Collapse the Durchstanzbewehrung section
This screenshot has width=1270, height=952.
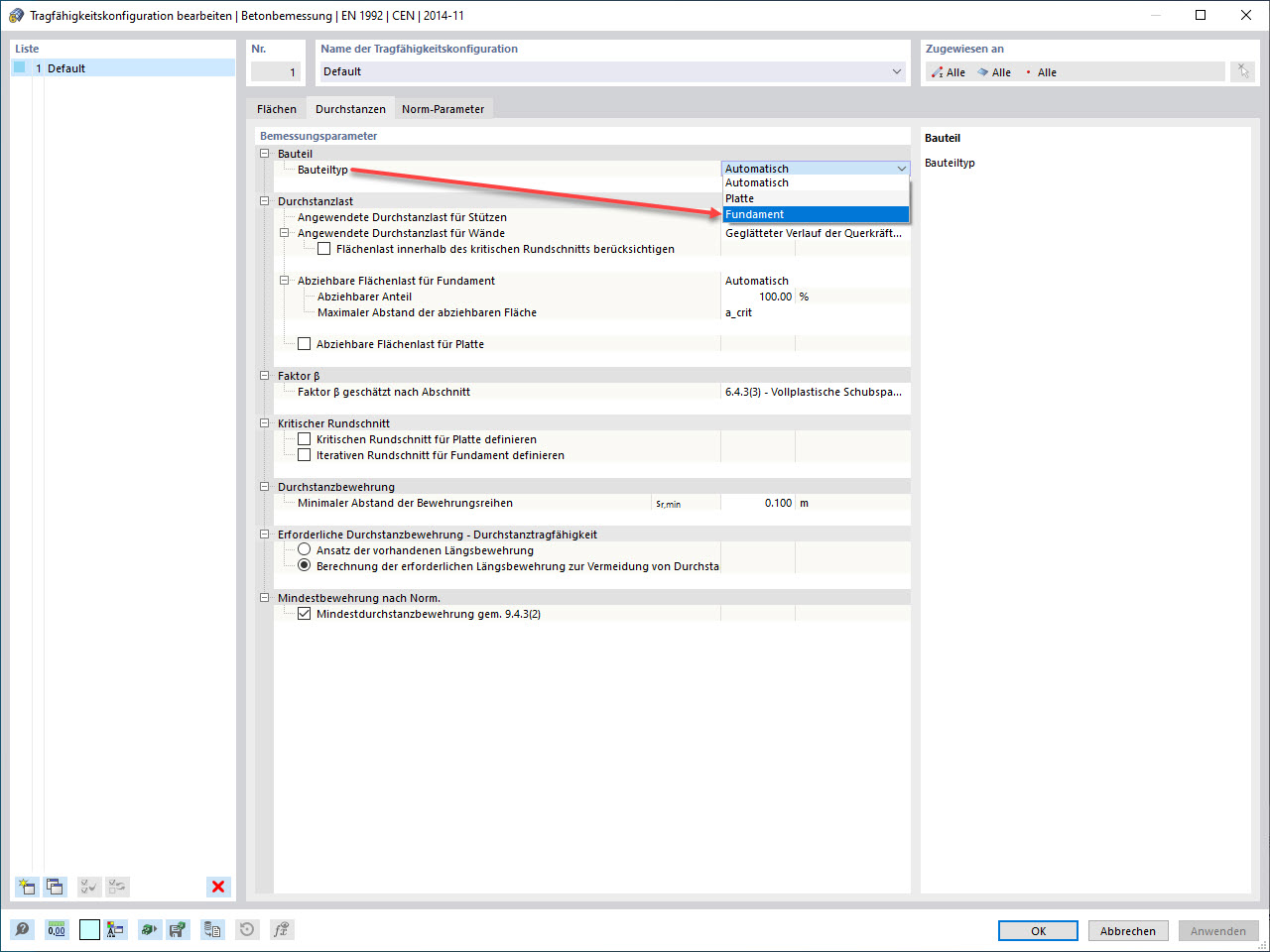click(265, 487)
